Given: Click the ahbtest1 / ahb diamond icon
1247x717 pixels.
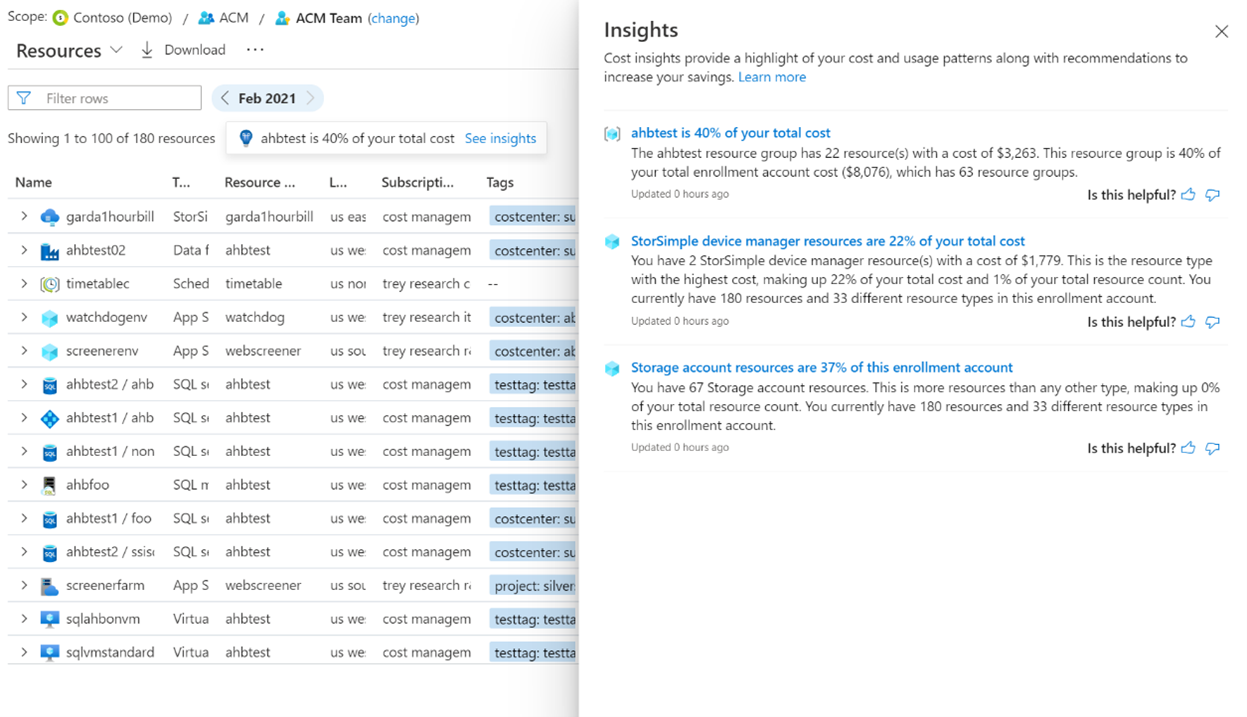Looking at the screenshot, I should (x=50, y=418).
